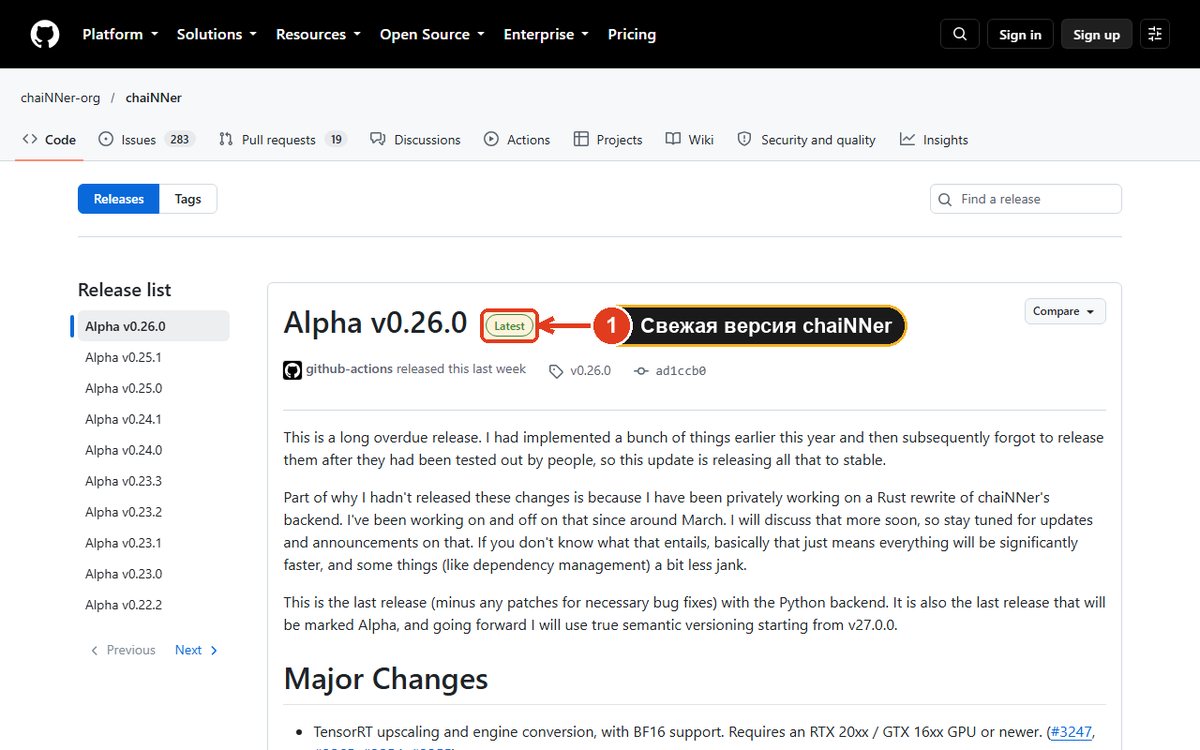The width and height of the screenshot is (1200, 750).
Task: Open the chaiNNer-org organization link
Action: click(60, 98)
